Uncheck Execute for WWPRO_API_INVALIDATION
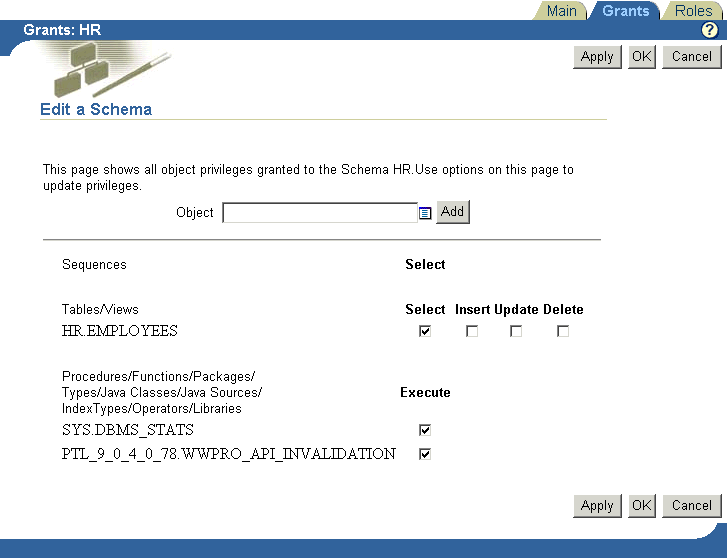The image size is (727, 558). click(x=425, y=454)
